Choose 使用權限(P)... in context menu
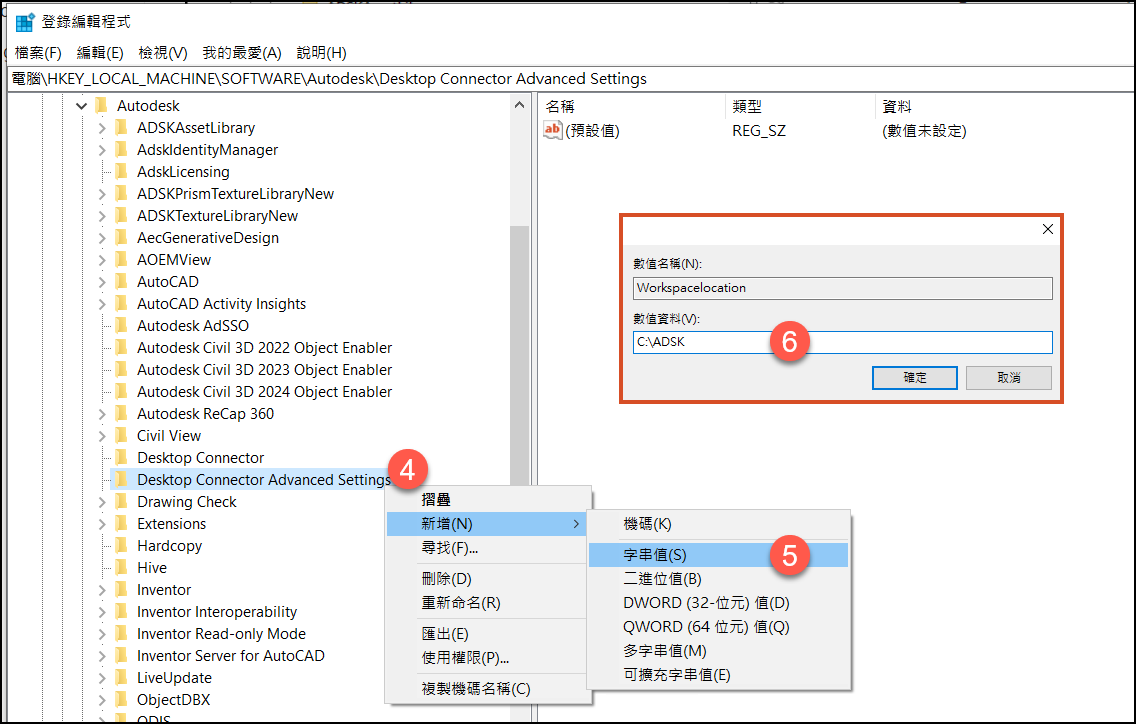 click(x=488, y=658)
